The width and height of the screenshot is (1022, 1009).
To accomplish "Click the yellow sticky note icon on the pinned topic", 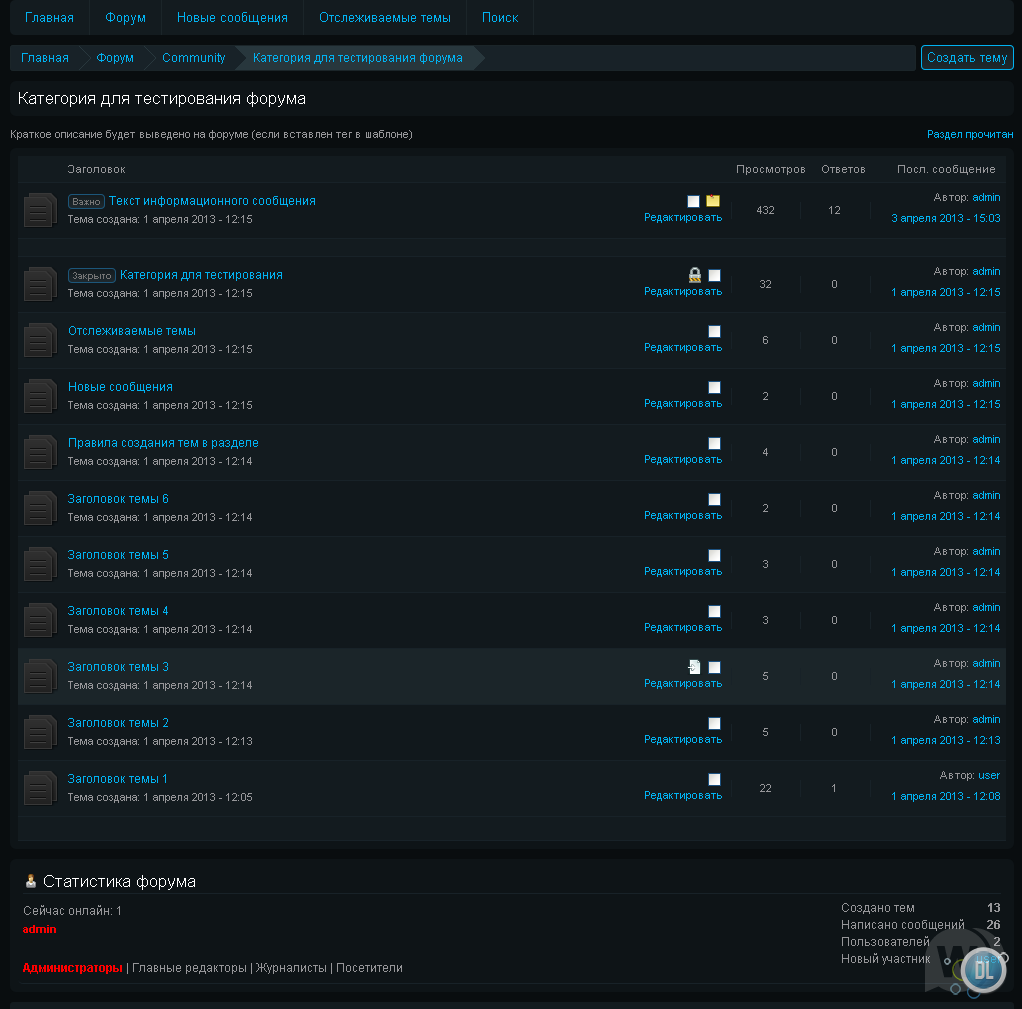I will pos(713,201).
